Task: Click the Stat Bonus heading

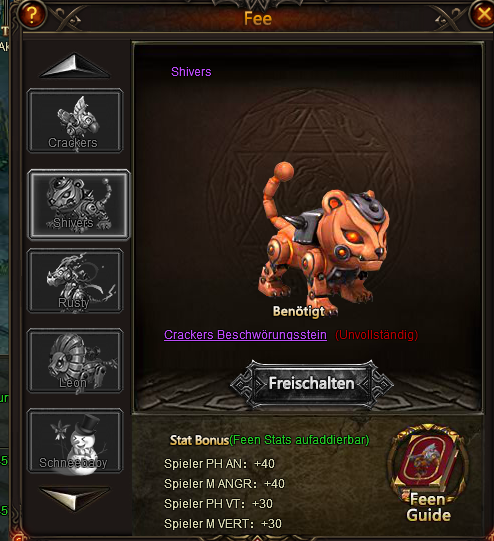Action: point(199,440)
